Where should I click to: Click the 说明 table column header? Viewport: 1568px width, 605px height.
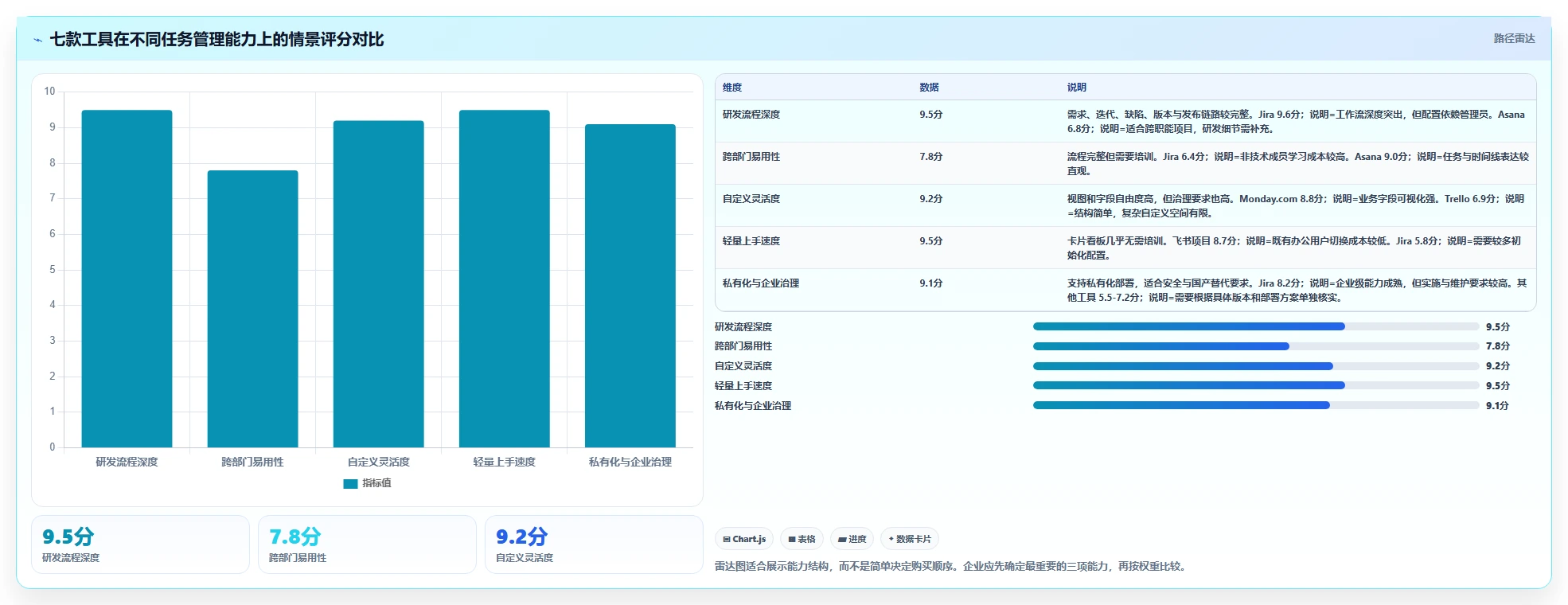1077,88
